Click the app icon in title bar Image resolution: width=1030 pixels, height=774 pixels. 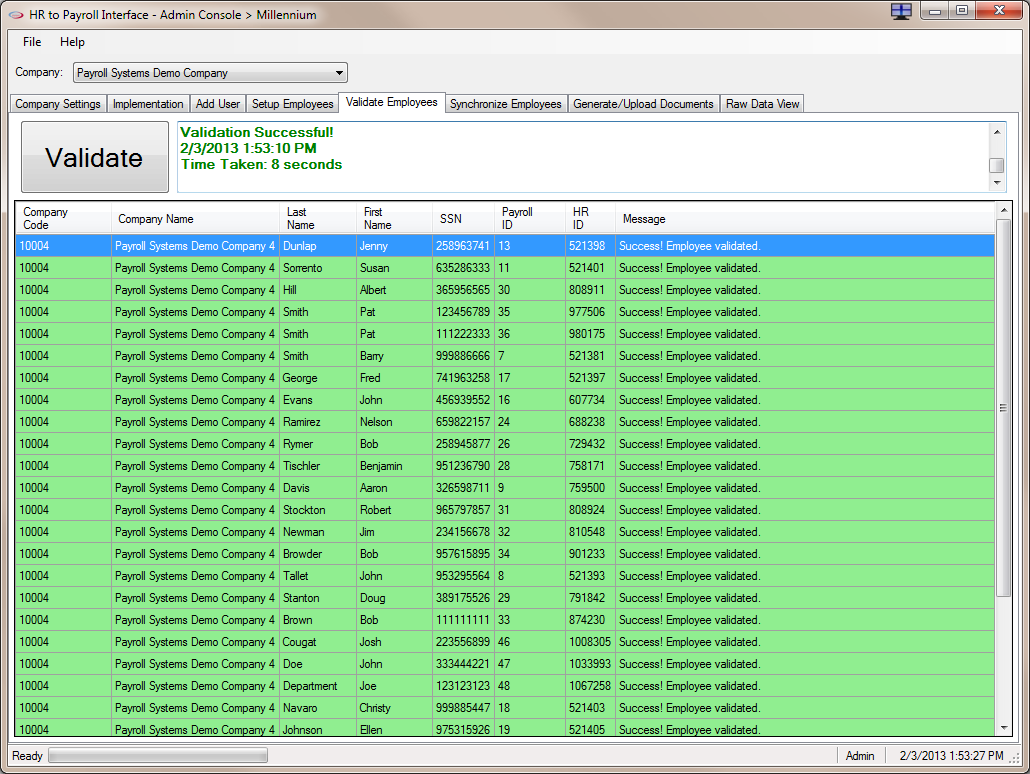tap(16, 14)
